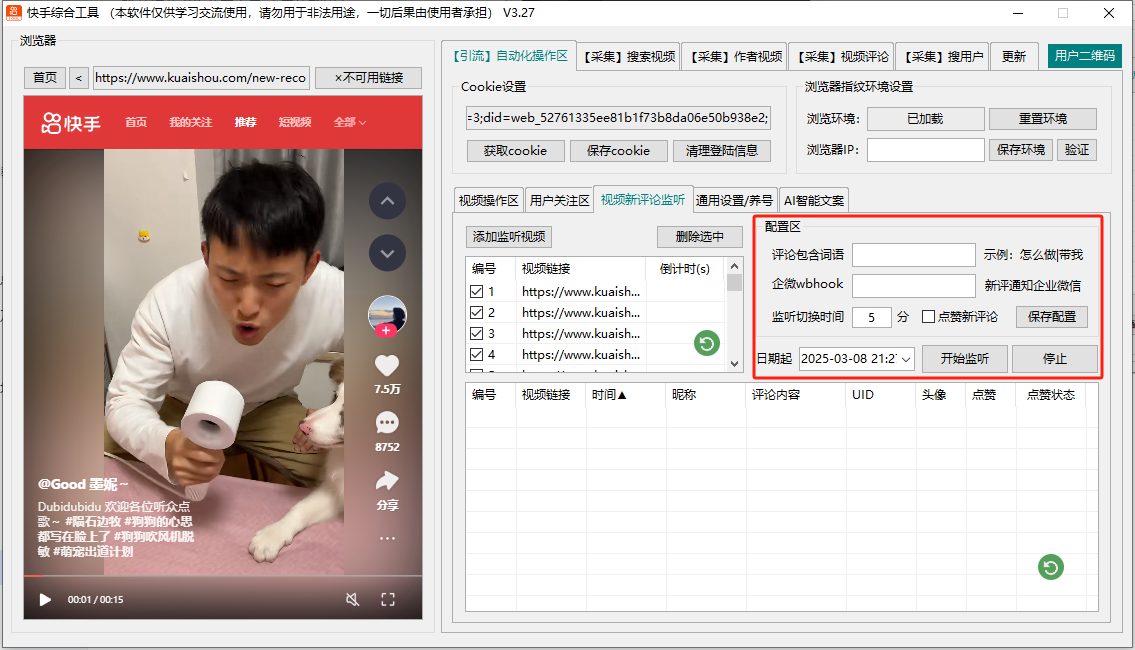
Task: Expand the 全部 menu in Kuaishou header
Action: point(349,122)
